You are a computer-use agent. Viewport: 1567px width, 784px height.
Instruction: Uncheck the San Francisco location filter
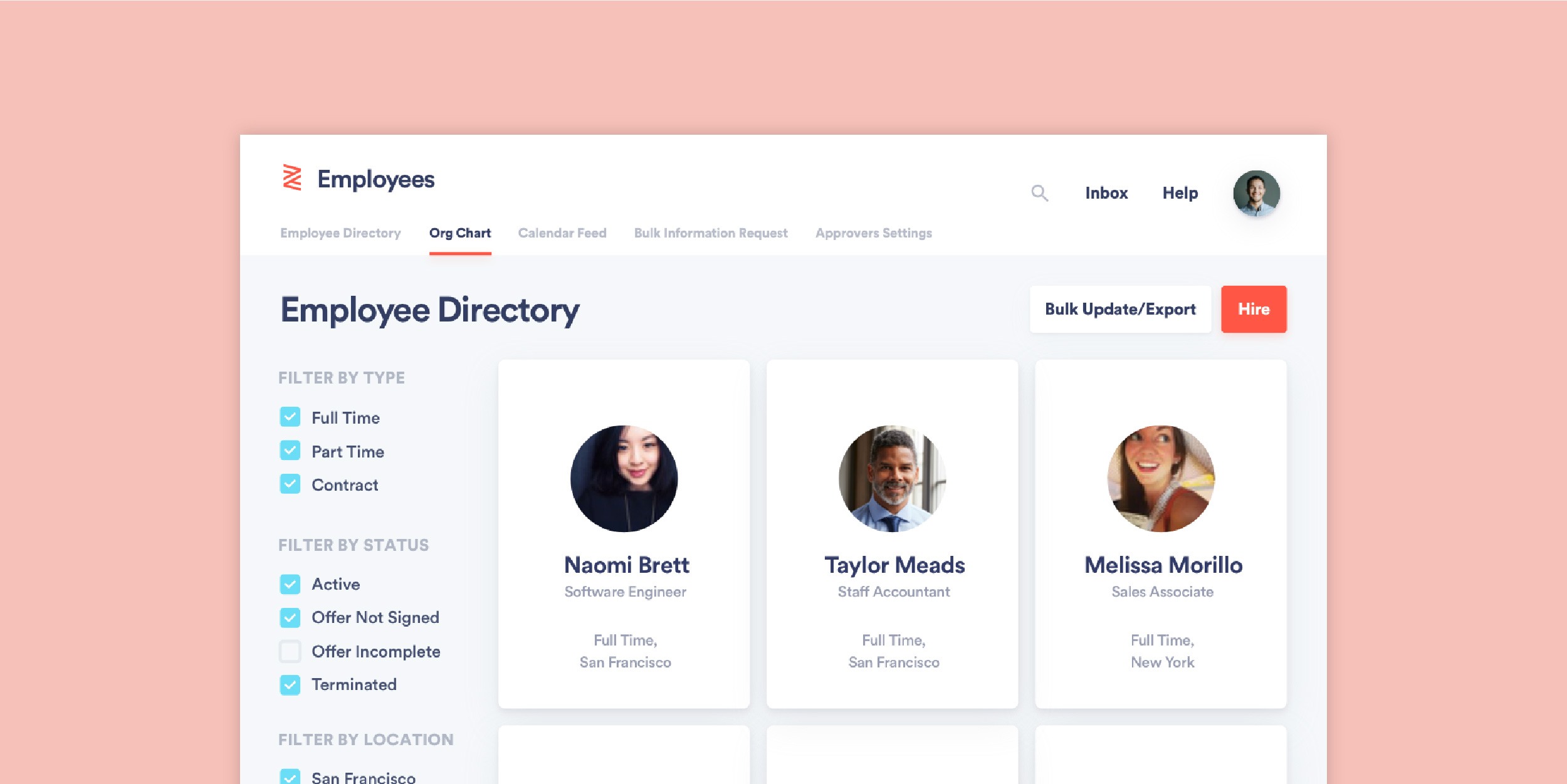[x=290, y=778]
